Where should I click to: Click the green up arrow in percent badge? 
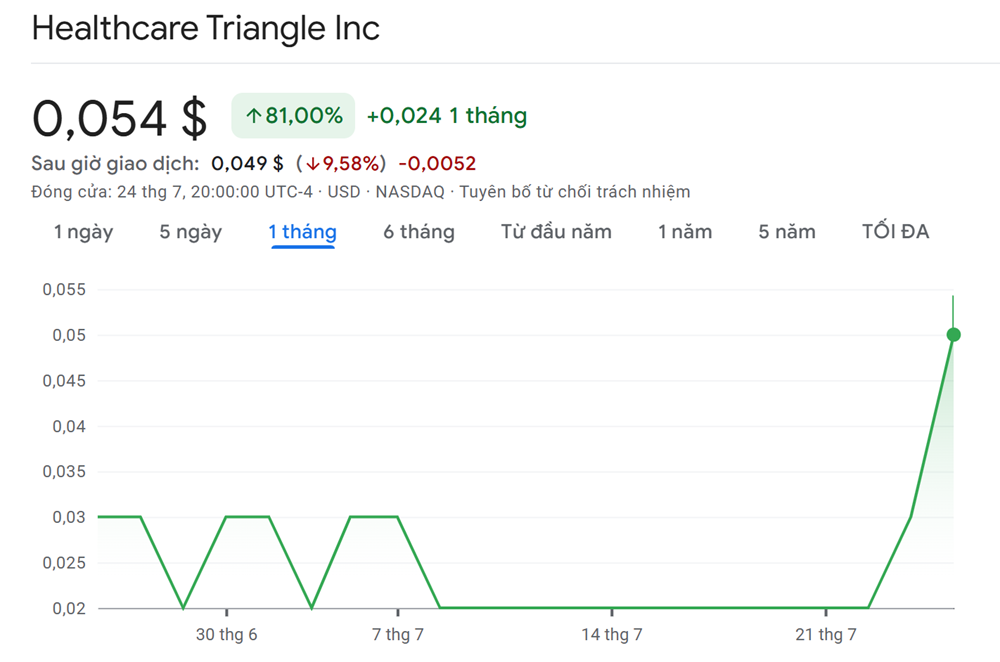(253, 116)
